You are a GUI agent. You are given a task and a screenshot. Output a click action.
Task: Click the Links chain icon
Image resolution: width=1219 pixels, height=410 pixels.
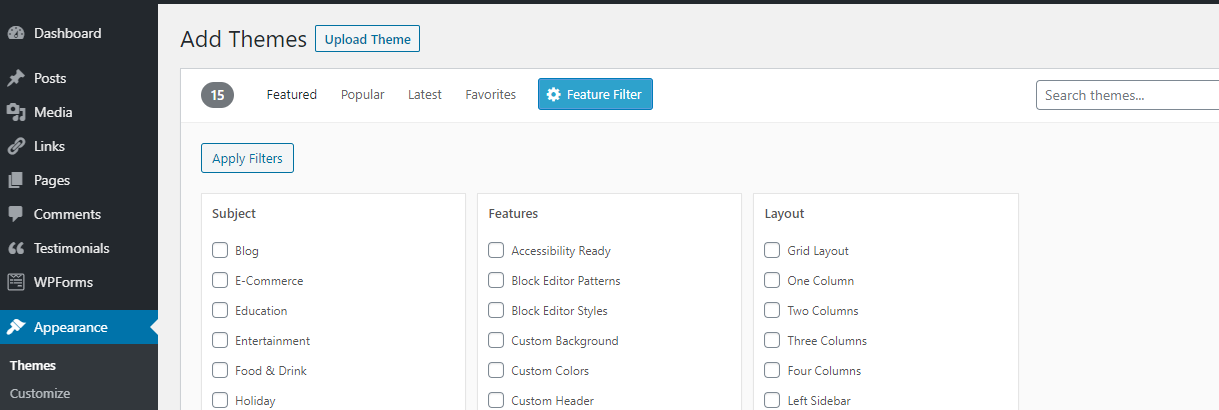point(16,146)
